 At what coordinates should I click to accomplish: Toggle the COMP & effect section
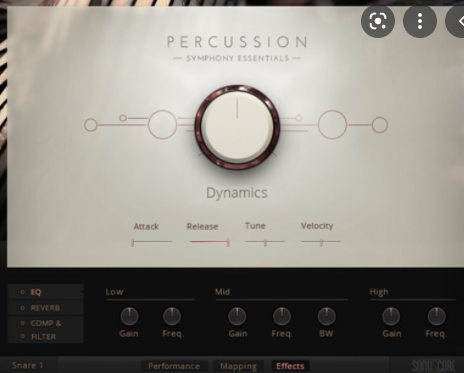click(x=23, y=323)
